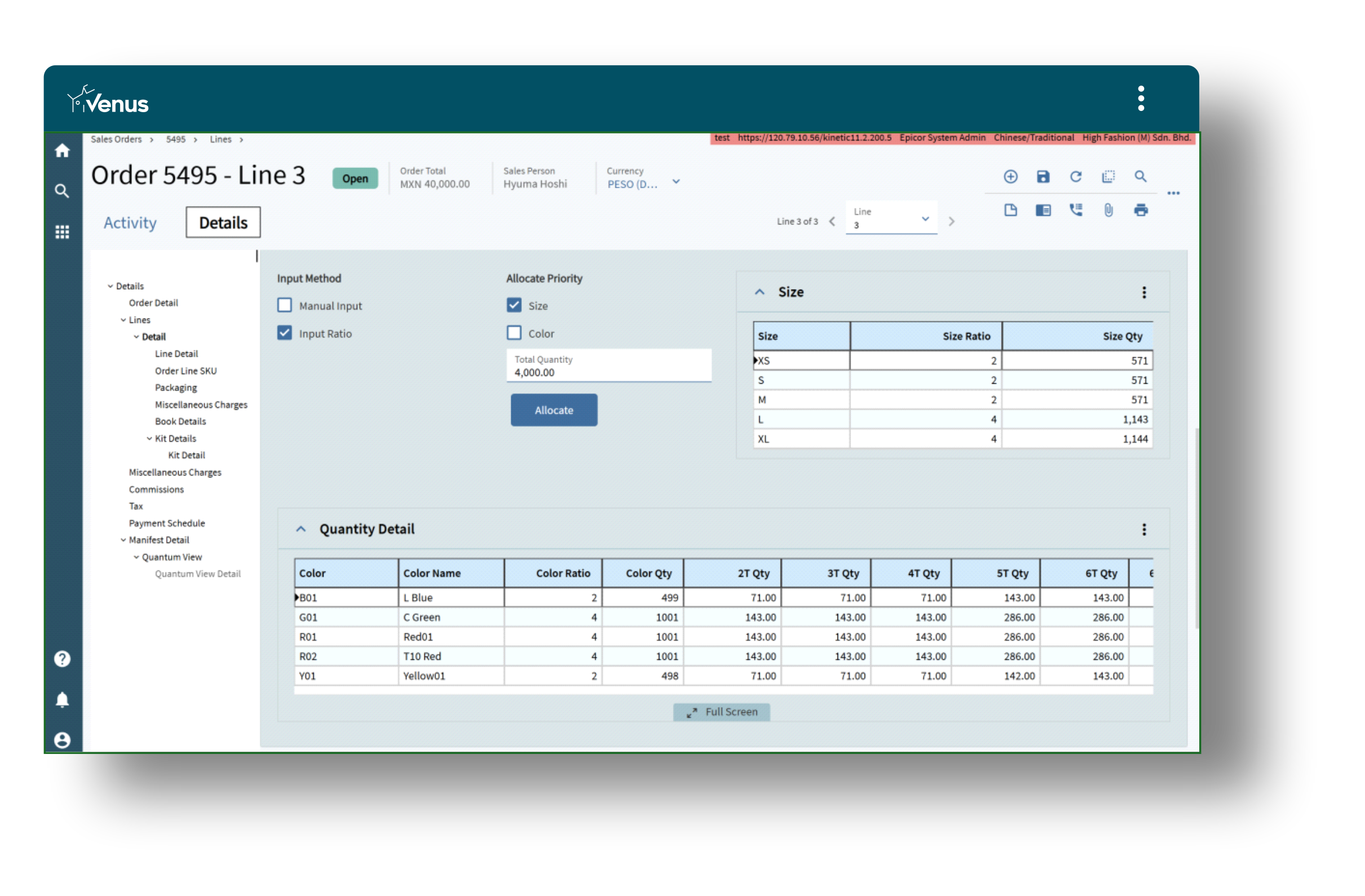This screenshot has height=896, width=1365.
Task: Uncheck the Input Ratio checkbox
Action: (x=285, y=332)
